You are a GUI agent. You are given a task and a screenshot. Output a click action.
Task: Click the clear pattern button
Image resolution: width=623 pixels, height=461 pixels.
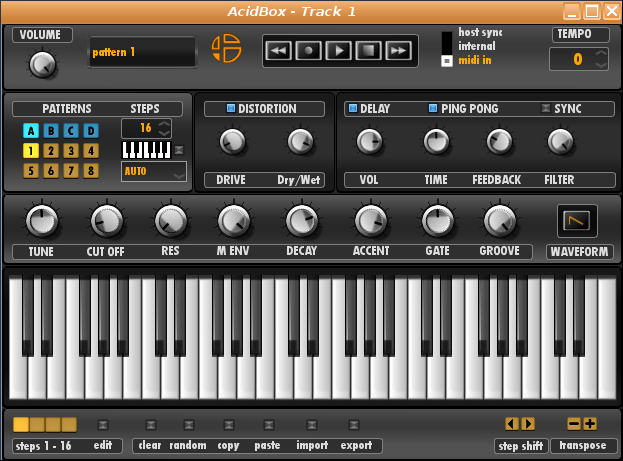pos(151,425)
